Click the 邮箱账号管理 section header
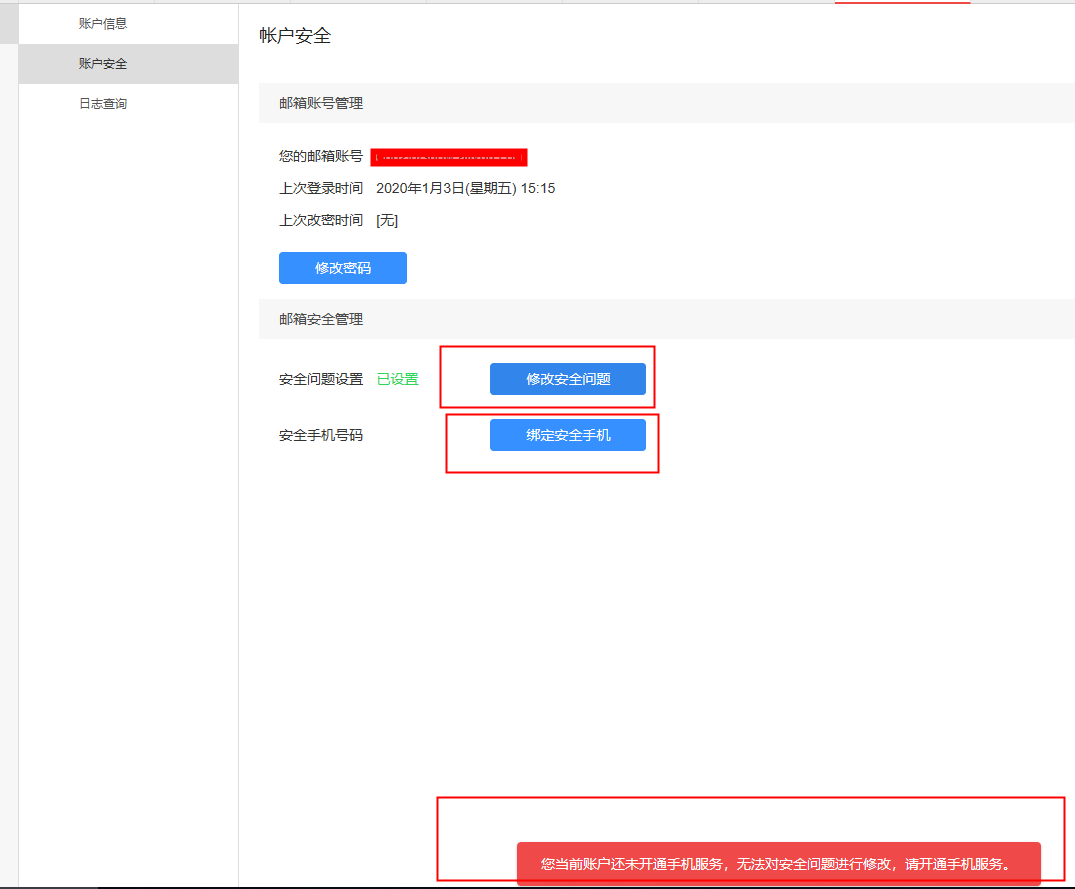The height and width of the screenshot is (889, 1075). (x=321, y=103)
